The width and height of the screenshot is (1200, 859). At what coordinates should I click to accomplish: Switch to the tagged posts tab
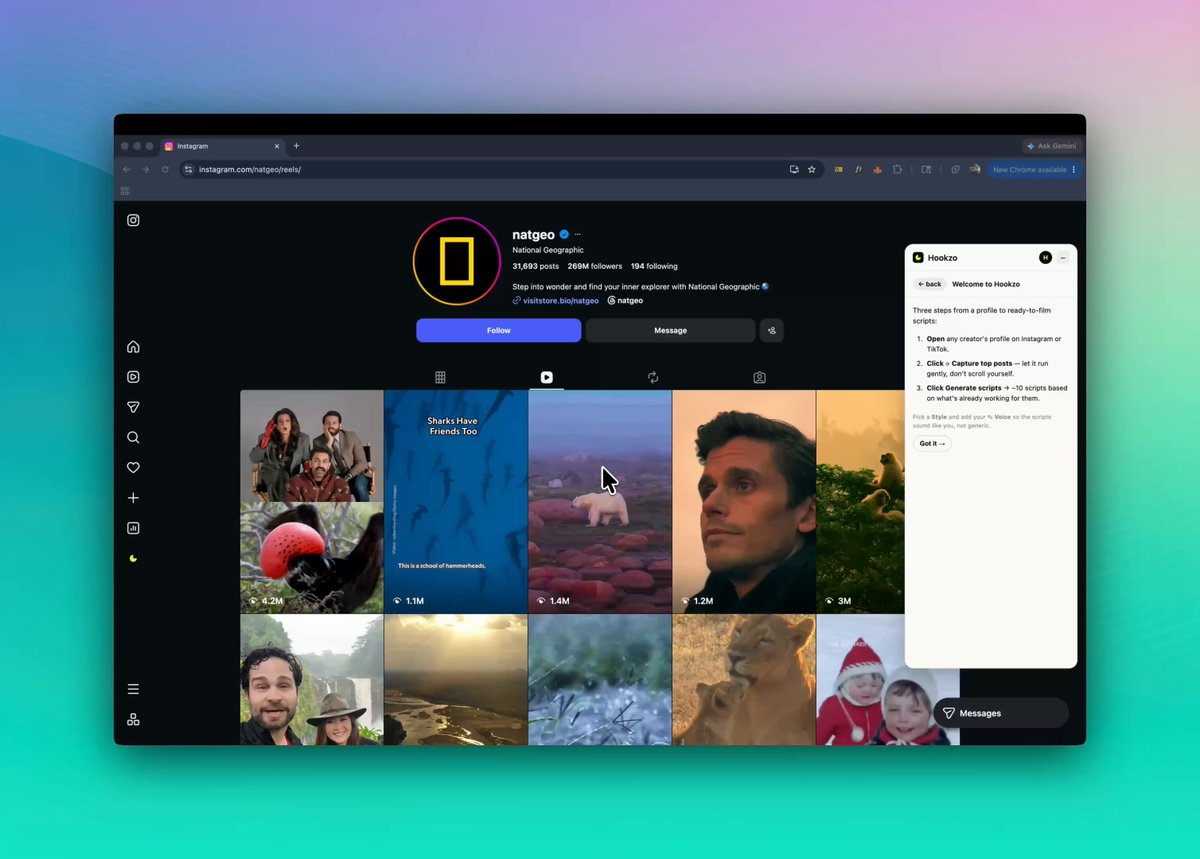click(760, 377)
